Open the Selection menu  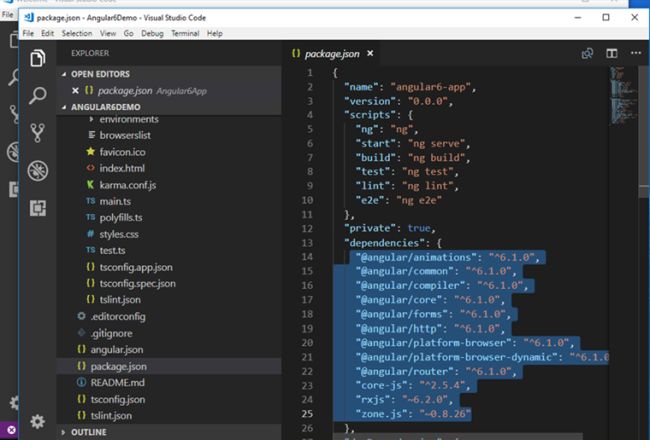(77, 33)
